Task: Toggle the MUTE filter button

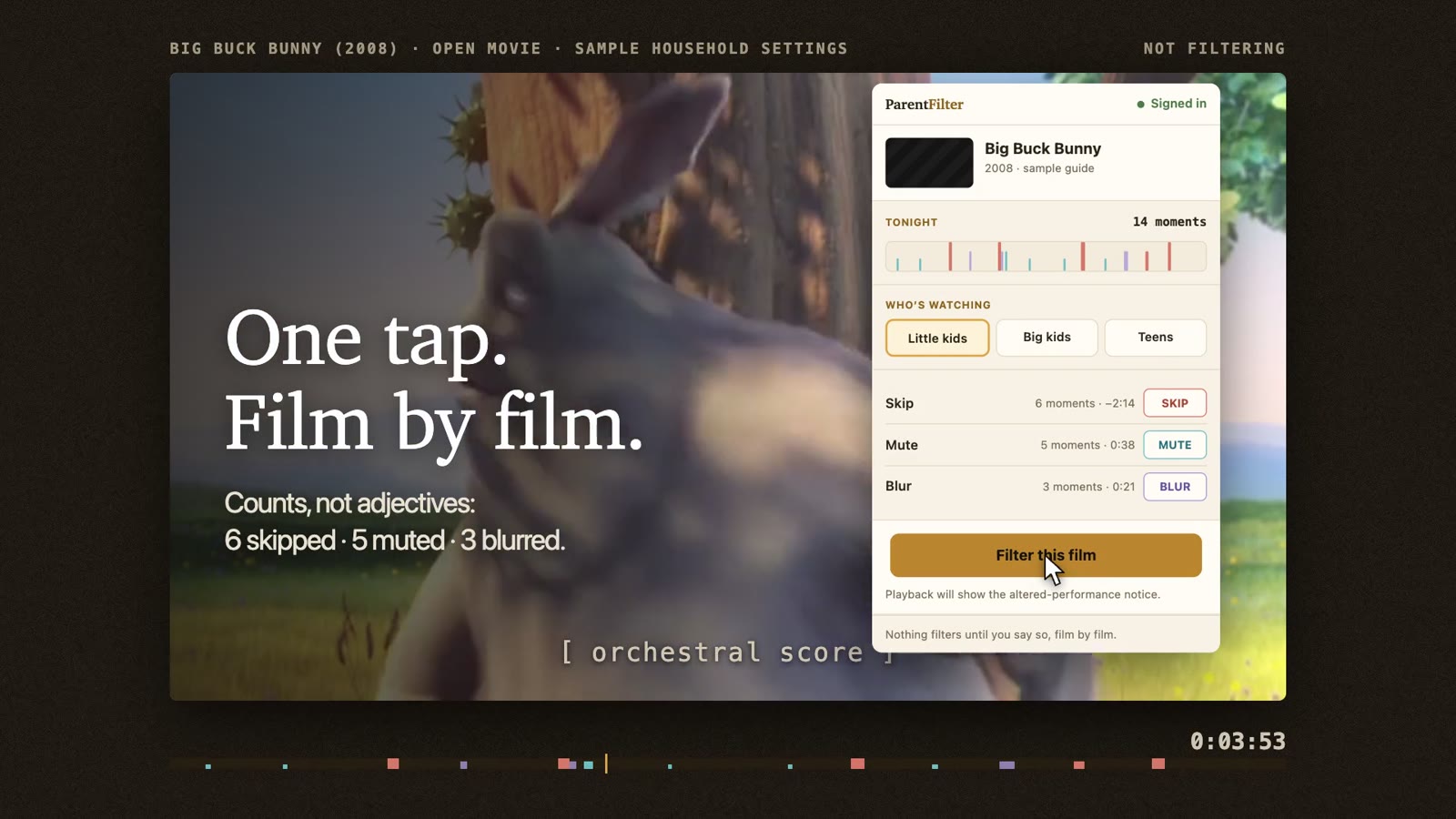Action: (x=1175, y=445)
